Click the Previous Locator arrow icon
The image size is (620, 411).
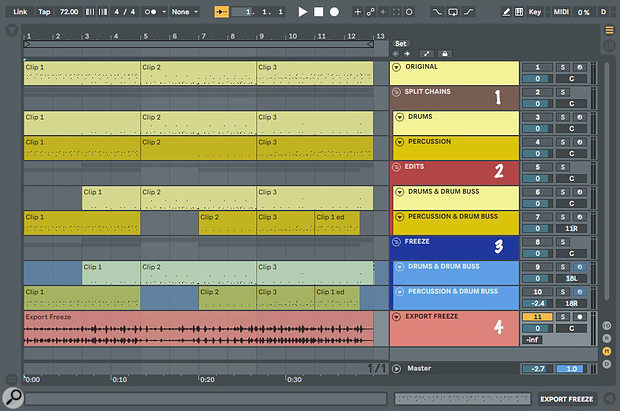pos(396,53)
